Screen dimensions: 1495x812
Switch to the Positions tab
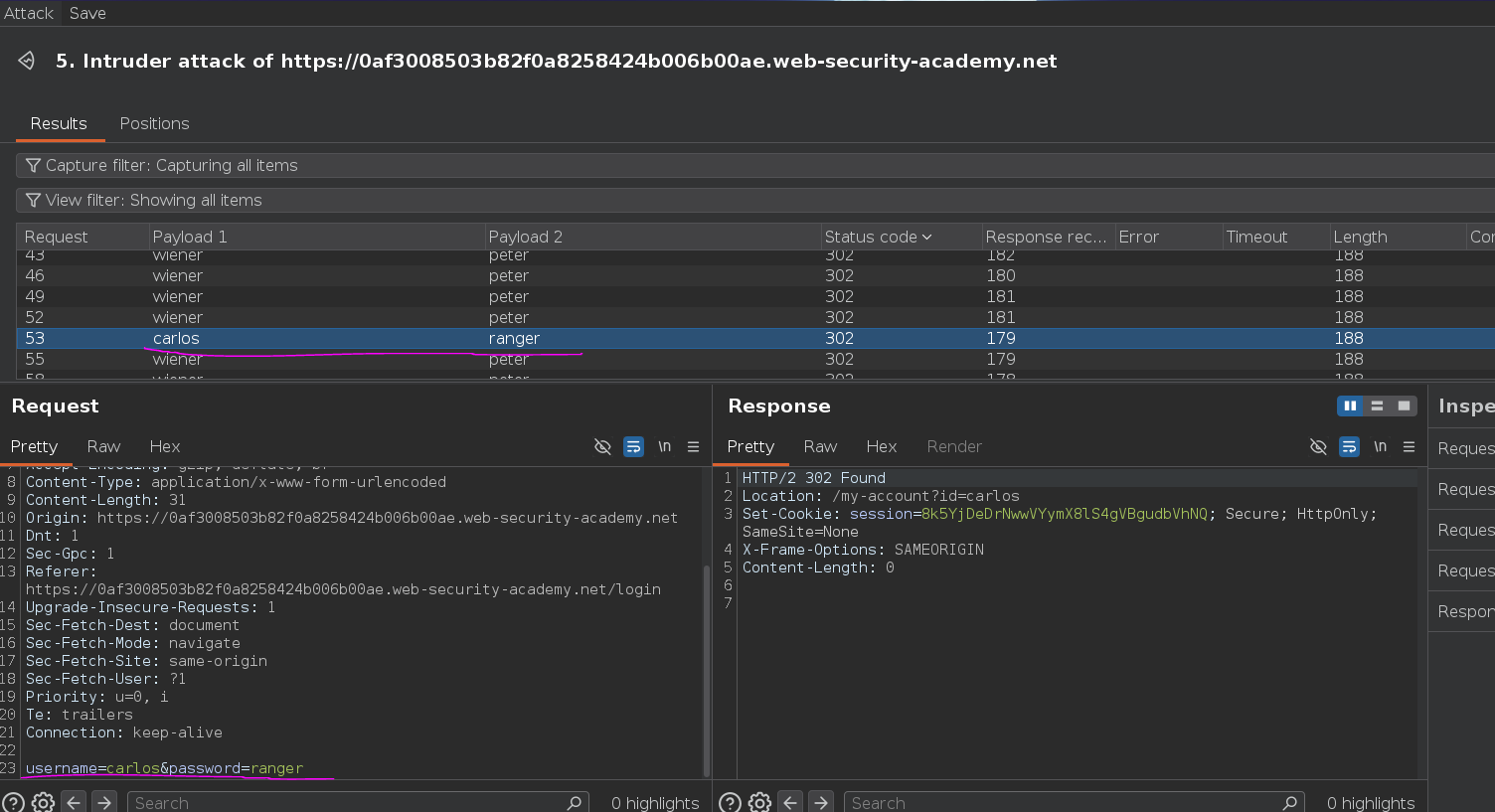tap(154, 123)
